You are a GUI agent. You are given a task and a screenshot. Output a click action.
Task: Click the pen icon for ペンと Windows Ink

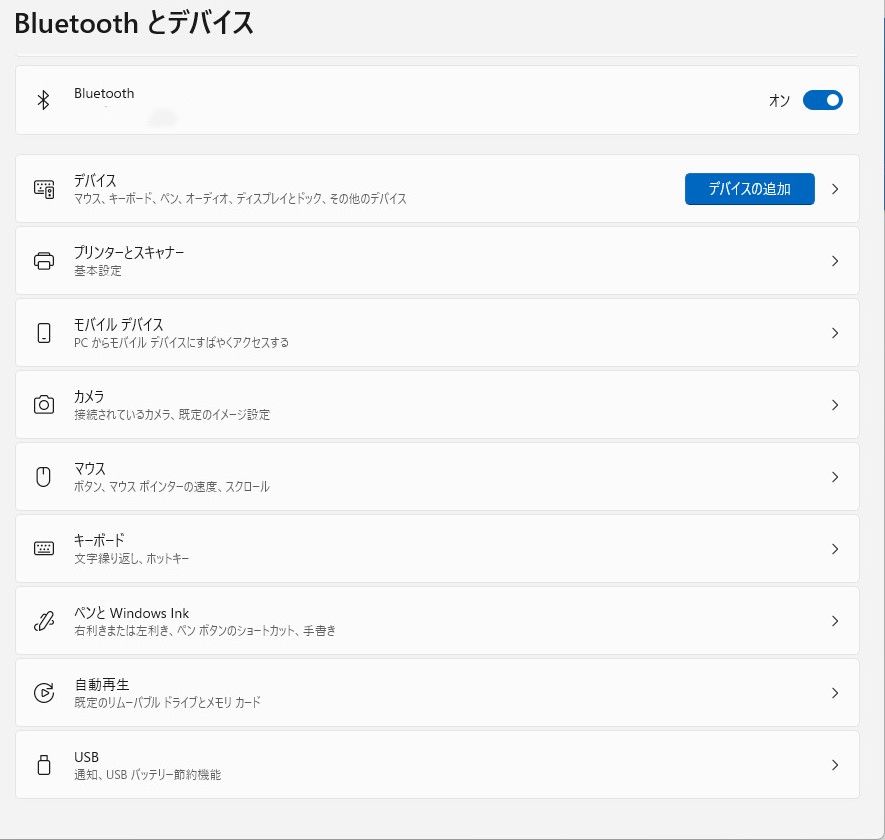(x=44, y=621)
